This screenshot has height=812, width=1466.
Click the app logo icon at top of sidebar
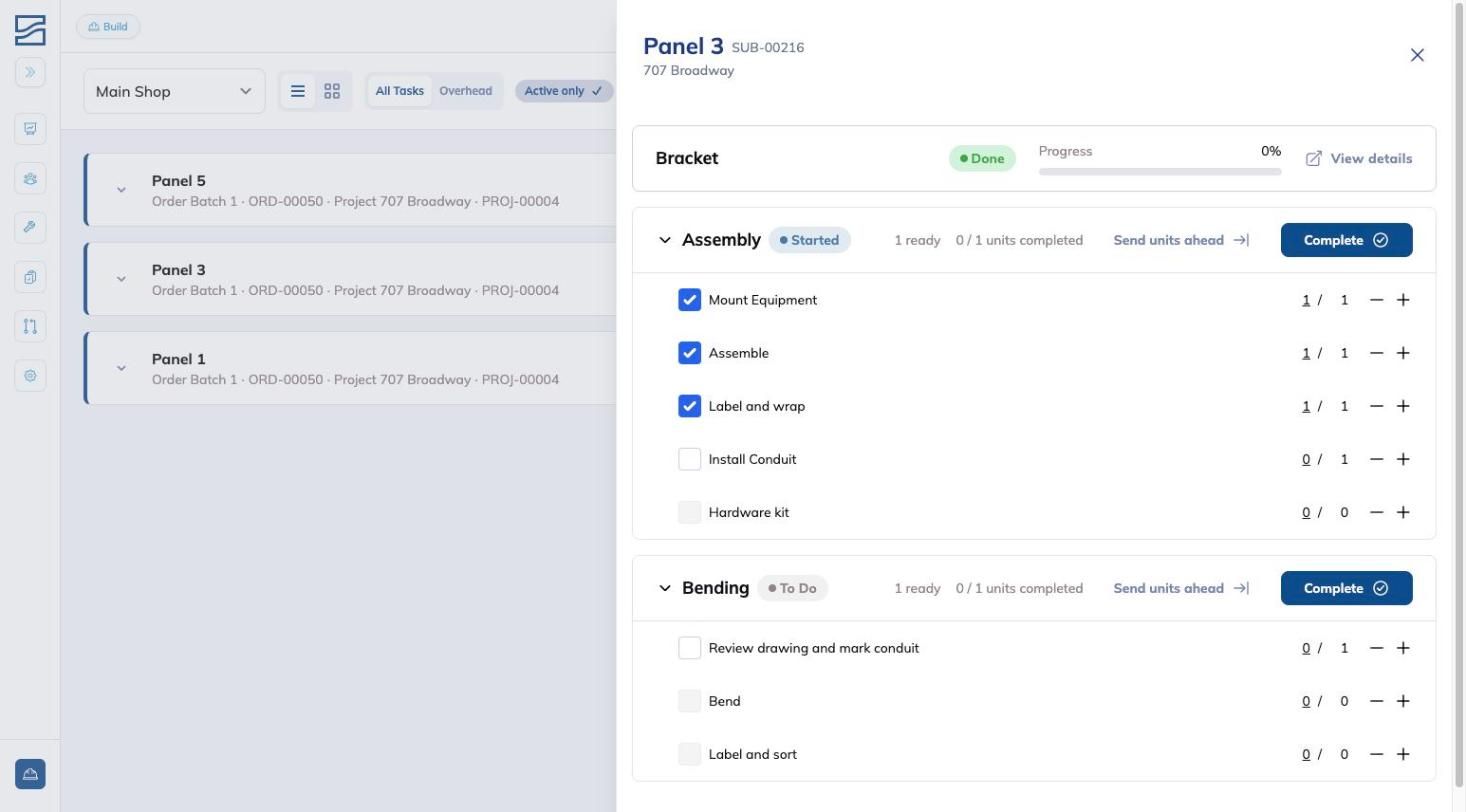coord(30,30)
